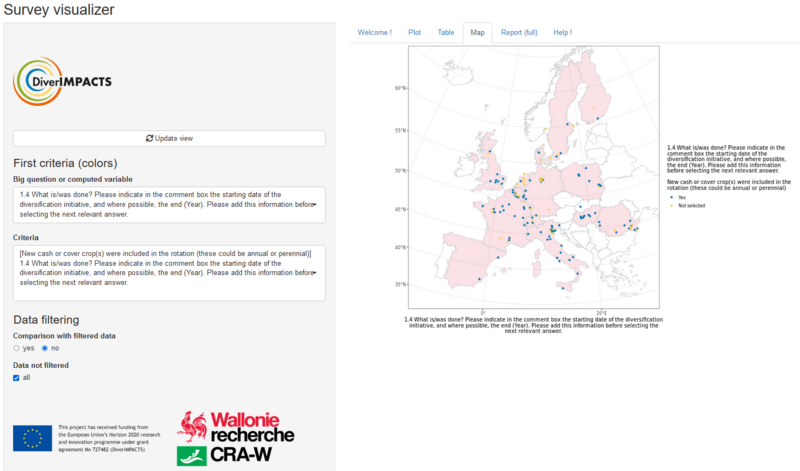
Task: Switch to the Plot tab
Action: tap(414, 32)
